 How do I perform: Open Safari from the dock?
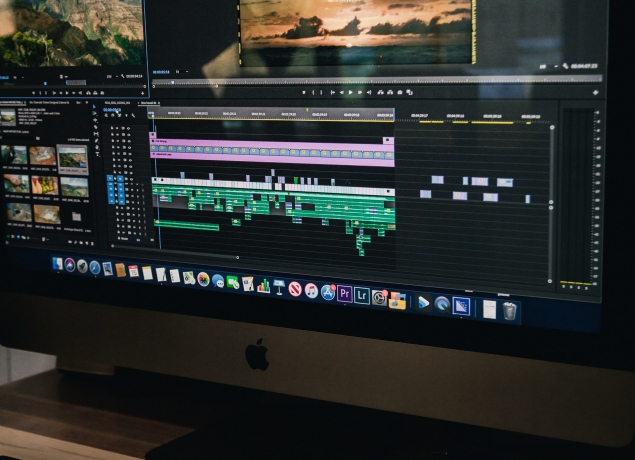click(94, 267)
